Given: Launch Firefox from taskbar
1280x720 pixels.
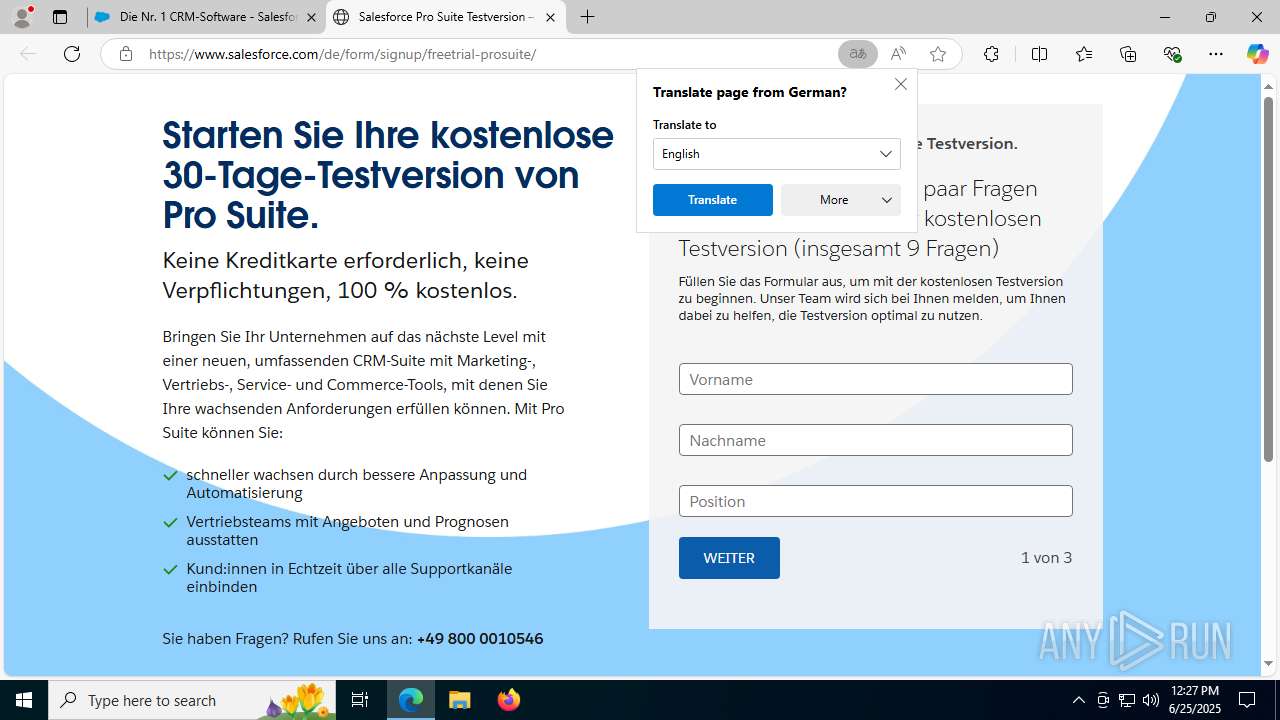Looking at the screenshot, I should [508, 700].
